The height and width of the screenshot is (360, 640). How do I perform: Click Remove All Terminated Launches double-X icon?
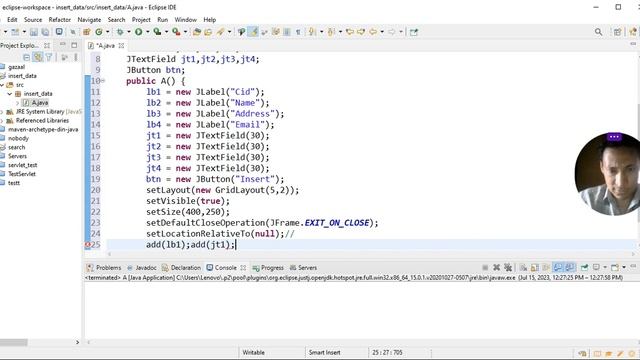click(508, 267)
